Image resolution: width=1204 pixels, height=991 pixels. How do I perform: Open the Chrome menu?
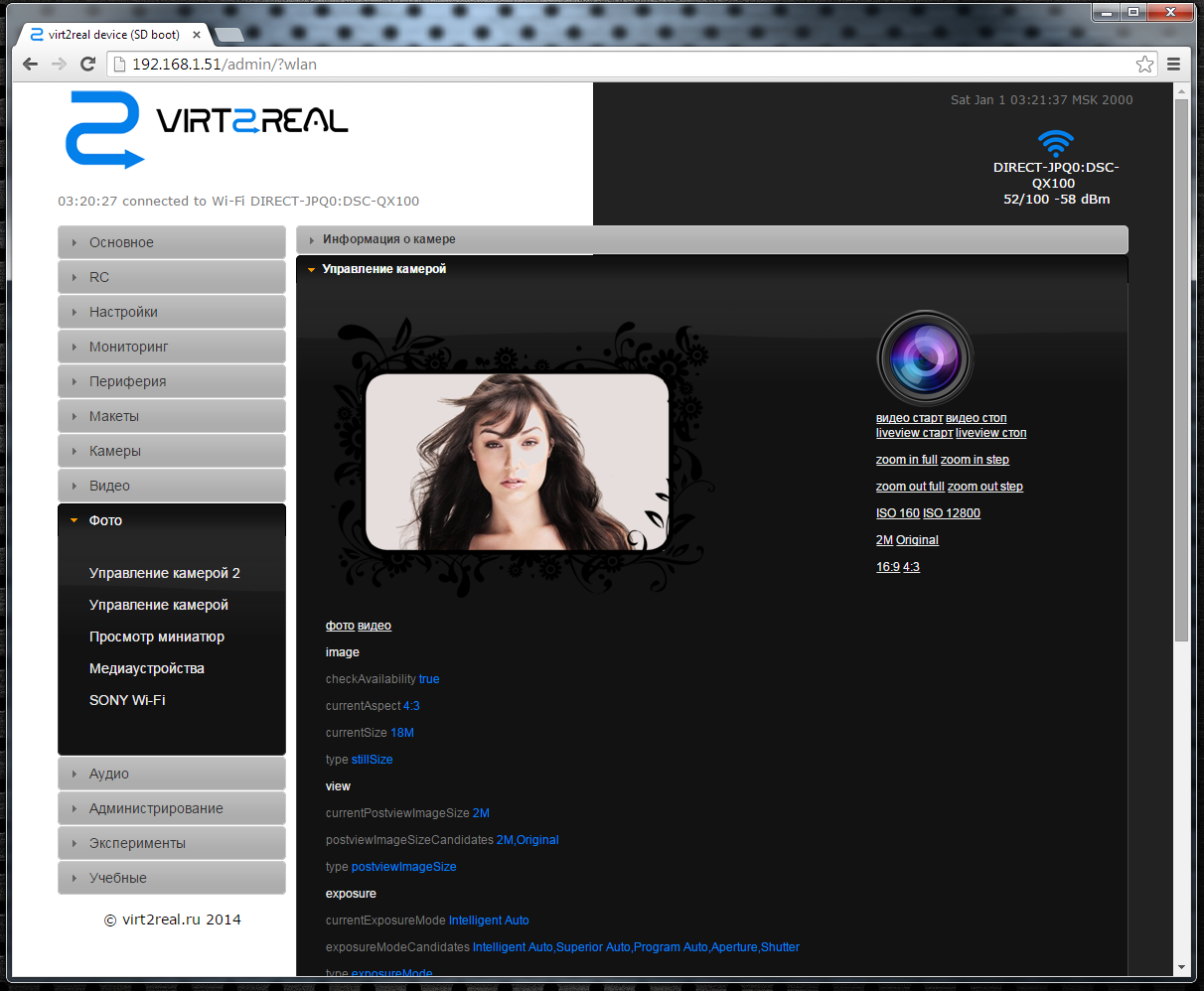(1173, 64)
